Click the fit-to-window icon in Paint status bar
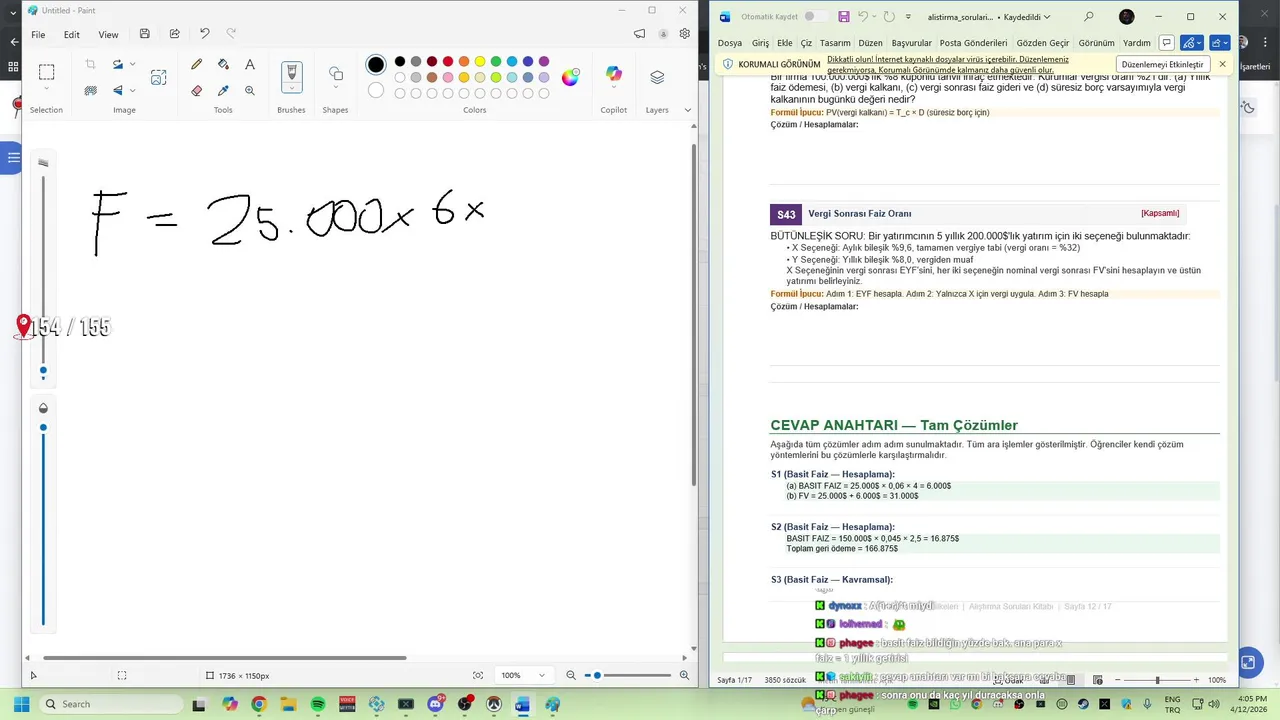Image resolution: width=1280 pixels, height=720 pixels. (x=478, y=675)
